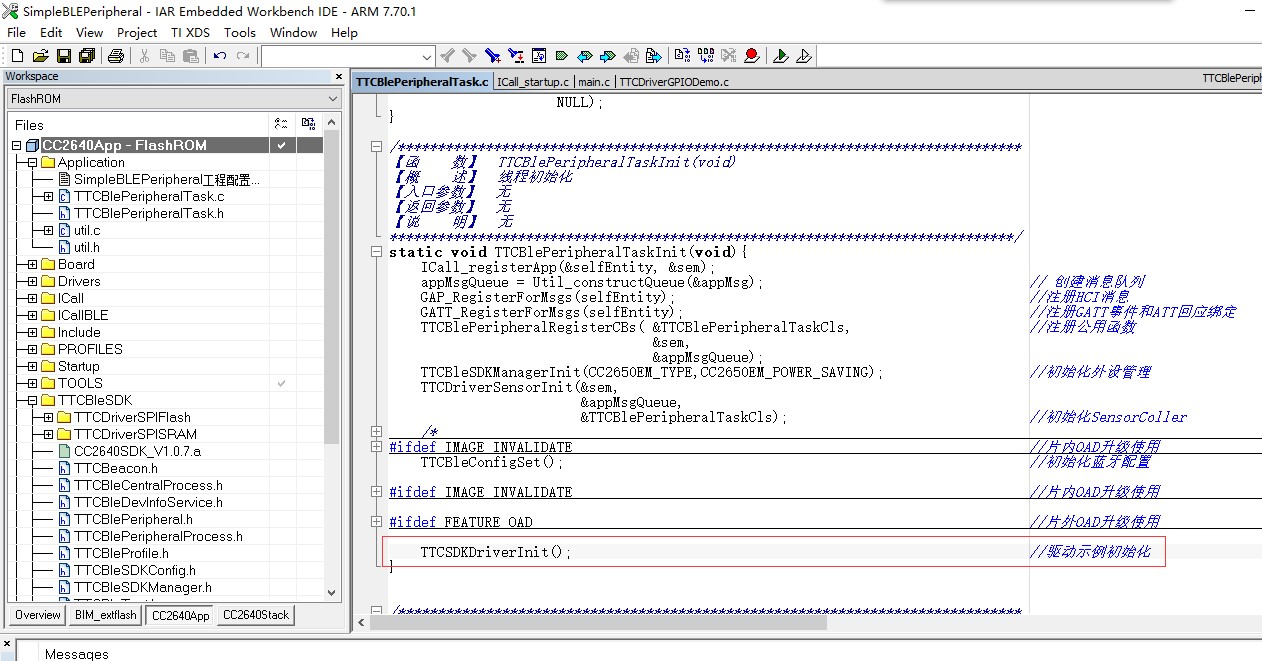The image size is (1262, 661).
Task: Open the Edit menu
Action: click(51, 32)
